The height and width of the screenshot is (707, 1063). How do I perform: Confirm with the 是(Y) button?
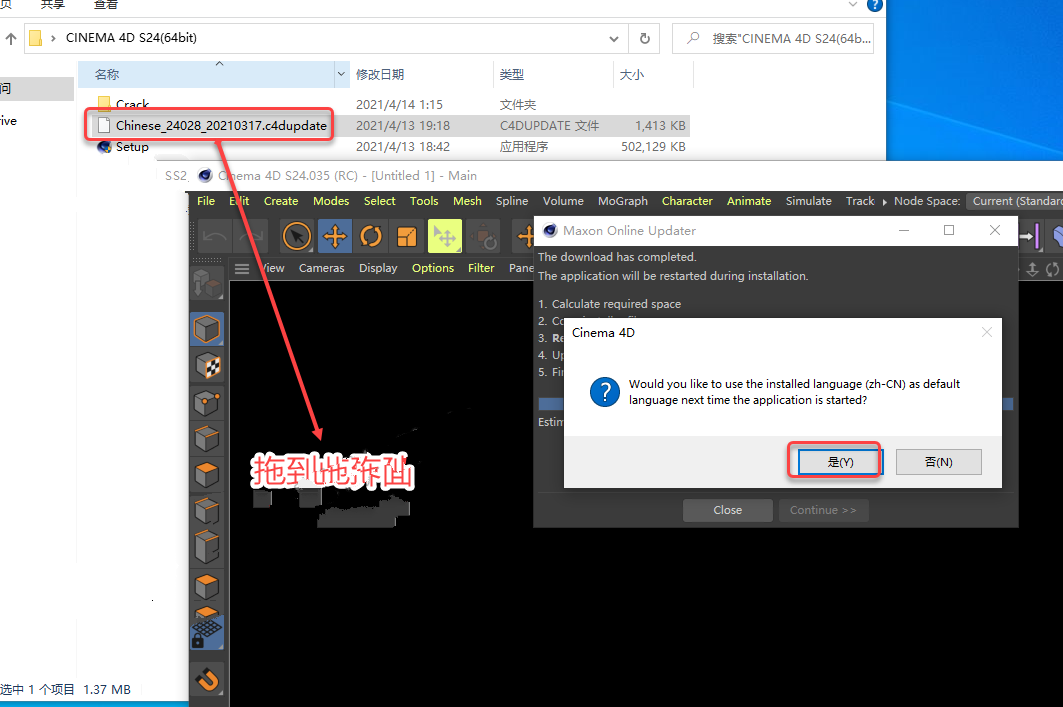coord(840,462)
